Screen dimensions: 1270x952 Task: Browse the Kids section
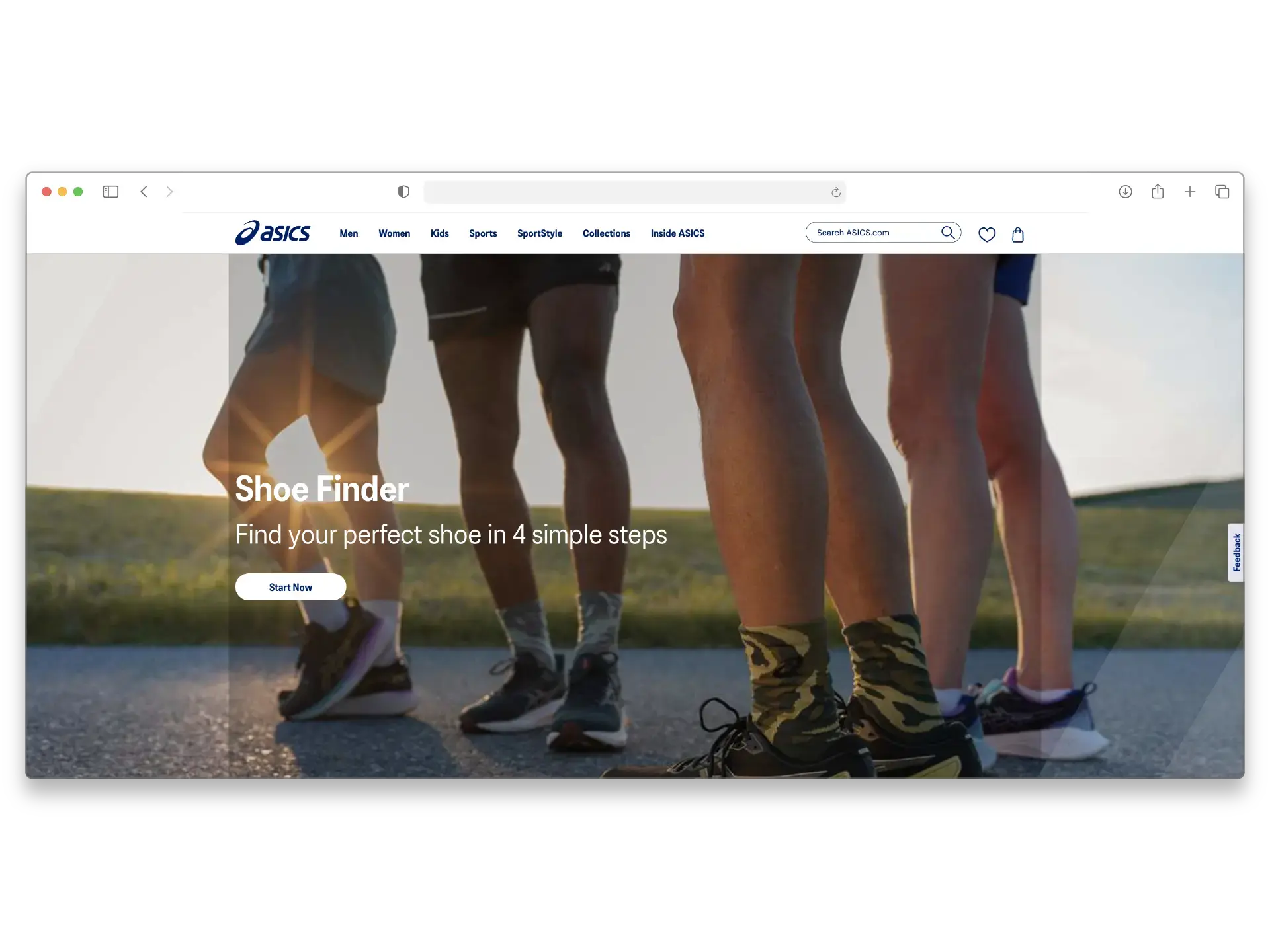[x=439, y=233]
